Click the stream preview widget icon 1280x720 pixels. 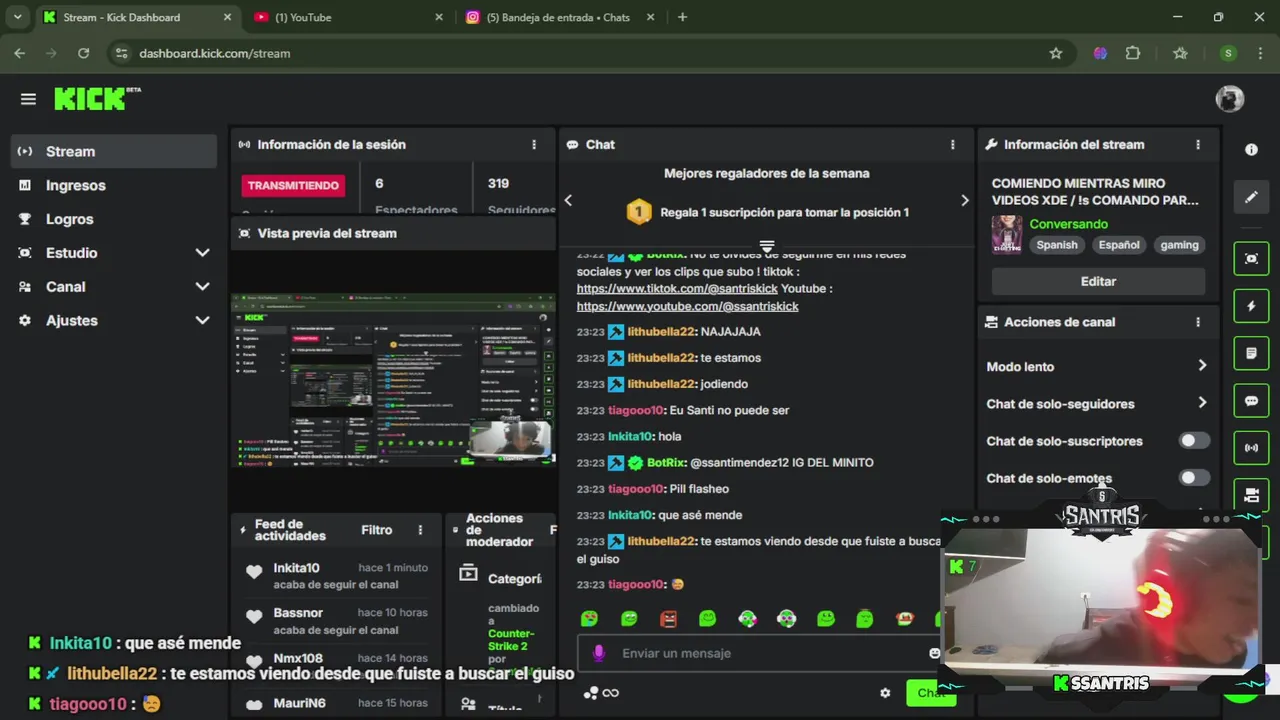1251,258
